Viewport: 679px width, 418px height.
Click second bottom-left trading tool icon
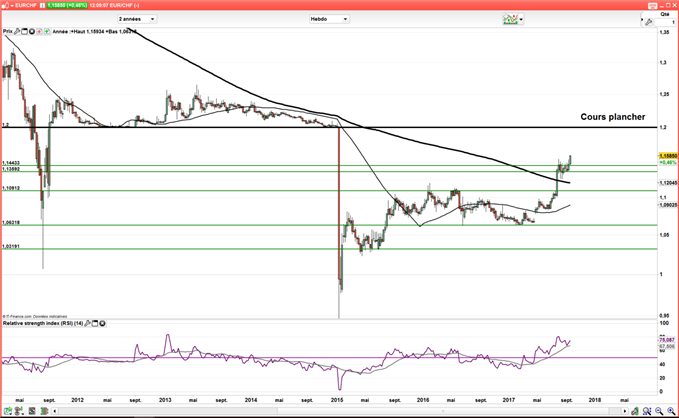coord(20,411)
